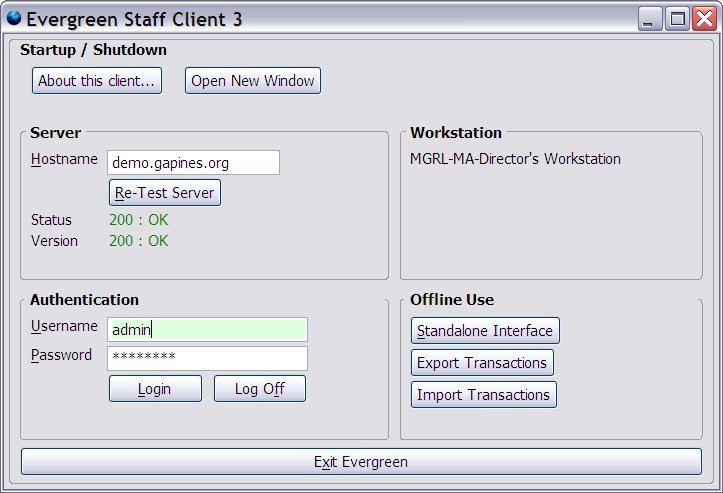Click into the Username field containing admin

point(207,330)
